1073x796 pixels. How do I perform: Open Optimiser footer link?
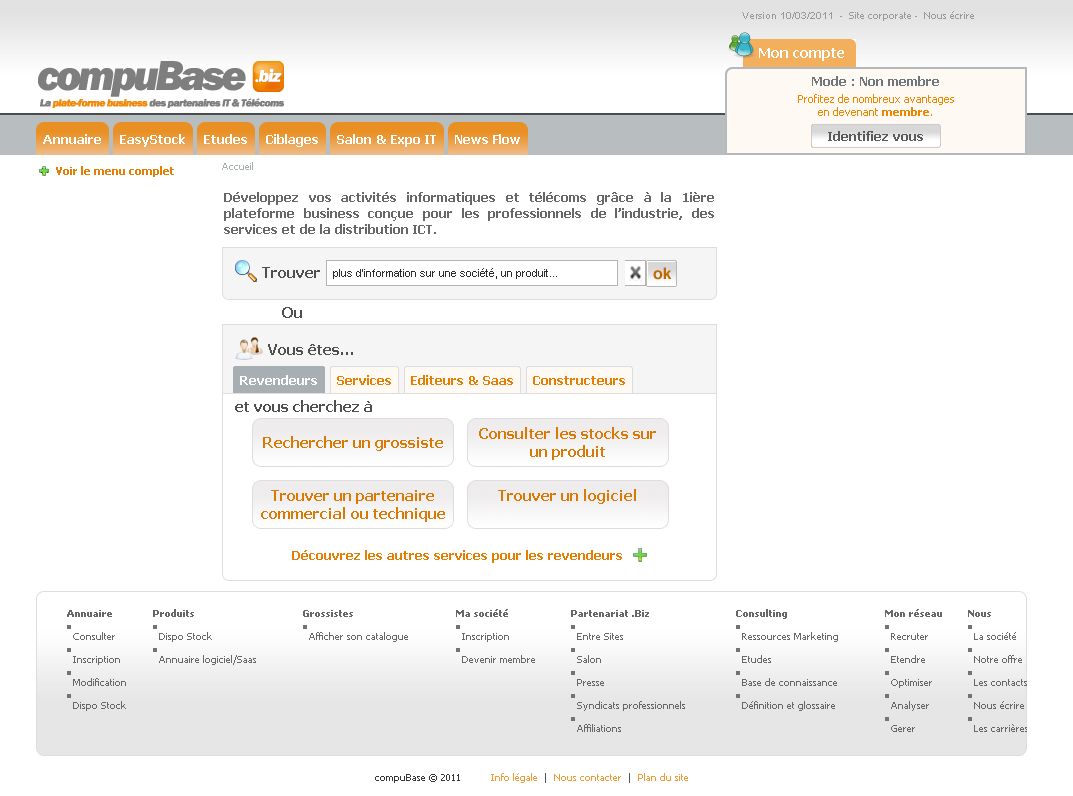click(x=911, y=682)
